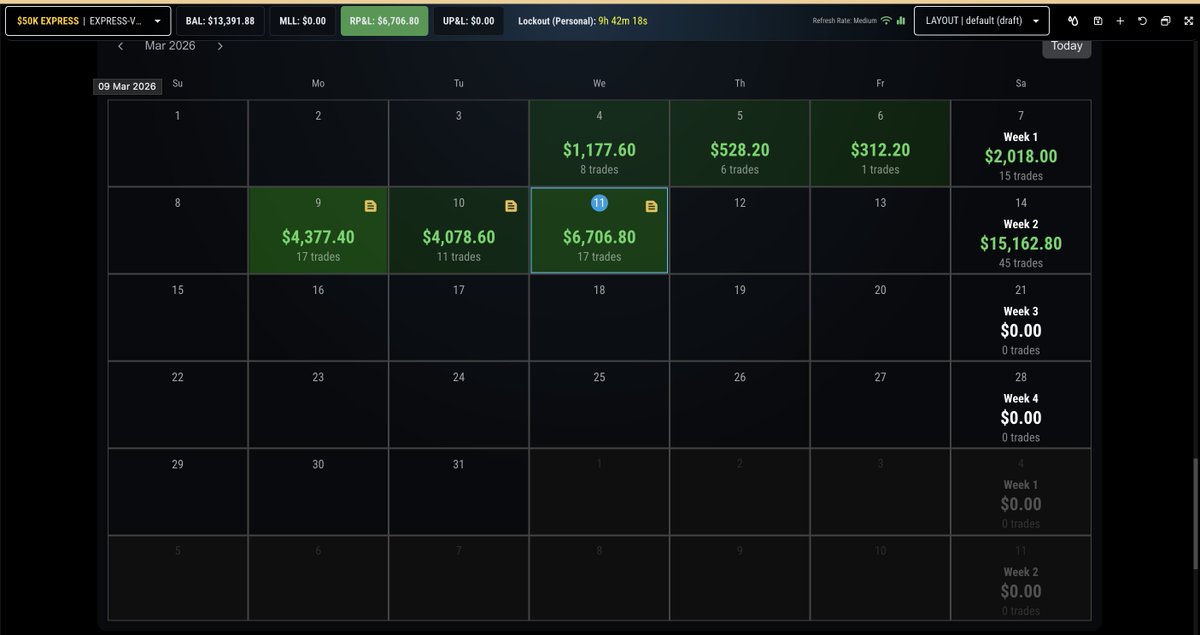Screen dimensions: 1200x635
Task: Go to next month with right chevron
Action: 220,46
